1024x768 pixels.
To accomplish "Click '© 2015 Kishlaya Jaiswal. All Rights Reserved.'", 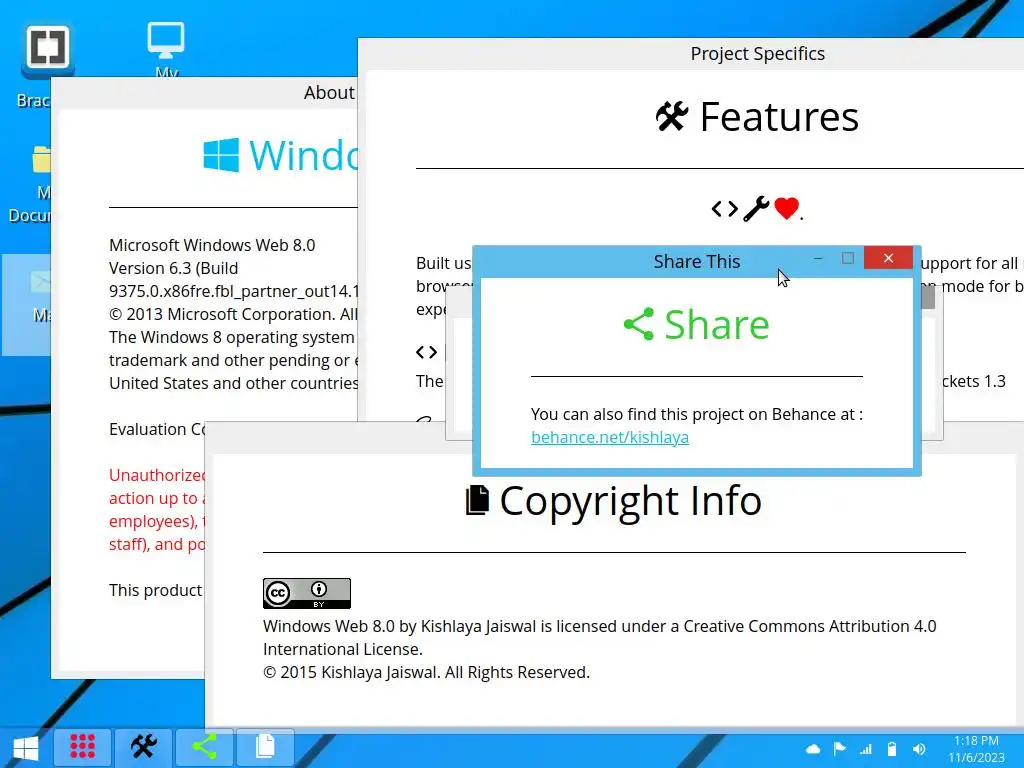I will 426,673.
